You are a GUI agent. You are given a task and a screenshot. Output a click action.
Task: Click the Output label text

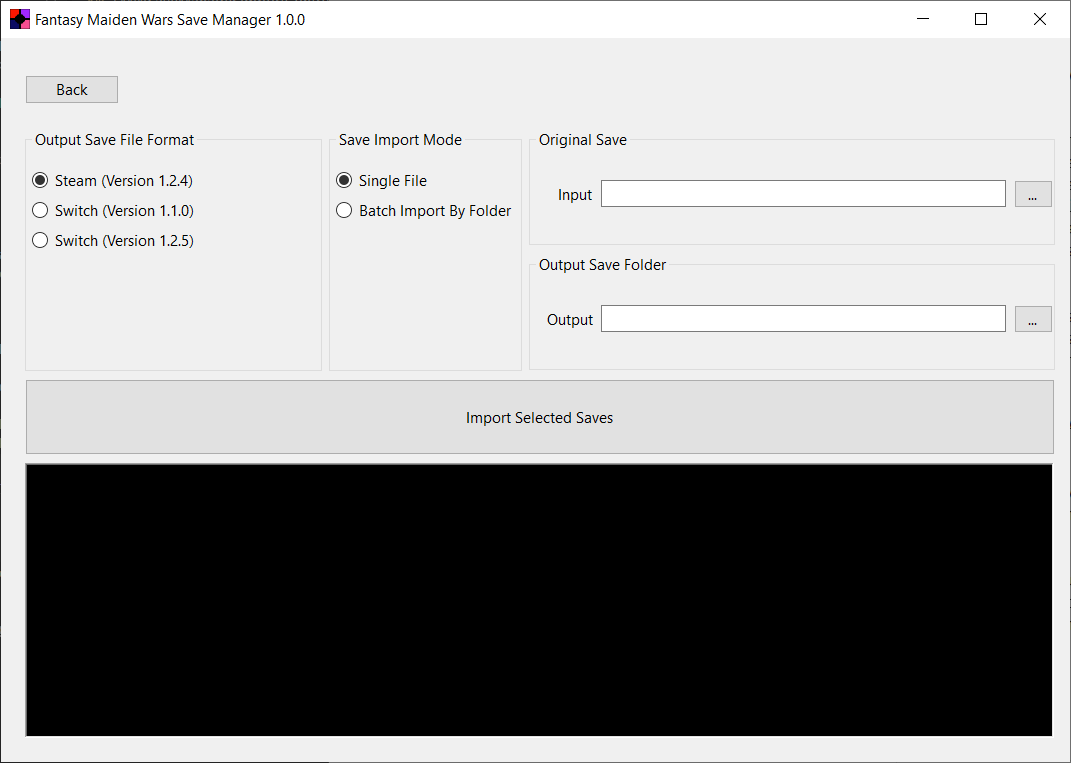coord(570,320)
